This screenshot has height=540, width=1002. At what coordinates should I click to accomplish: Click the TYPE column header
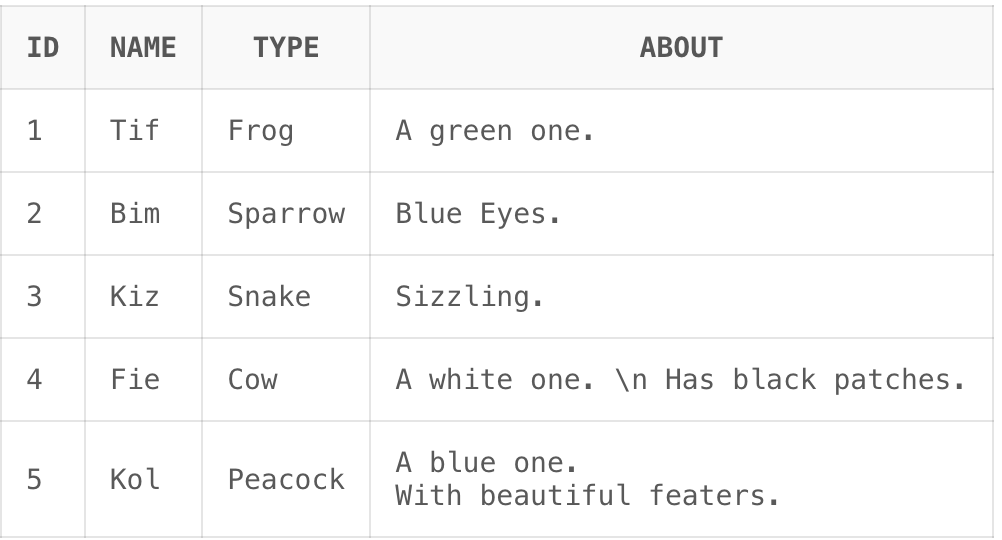coord(286,47)
